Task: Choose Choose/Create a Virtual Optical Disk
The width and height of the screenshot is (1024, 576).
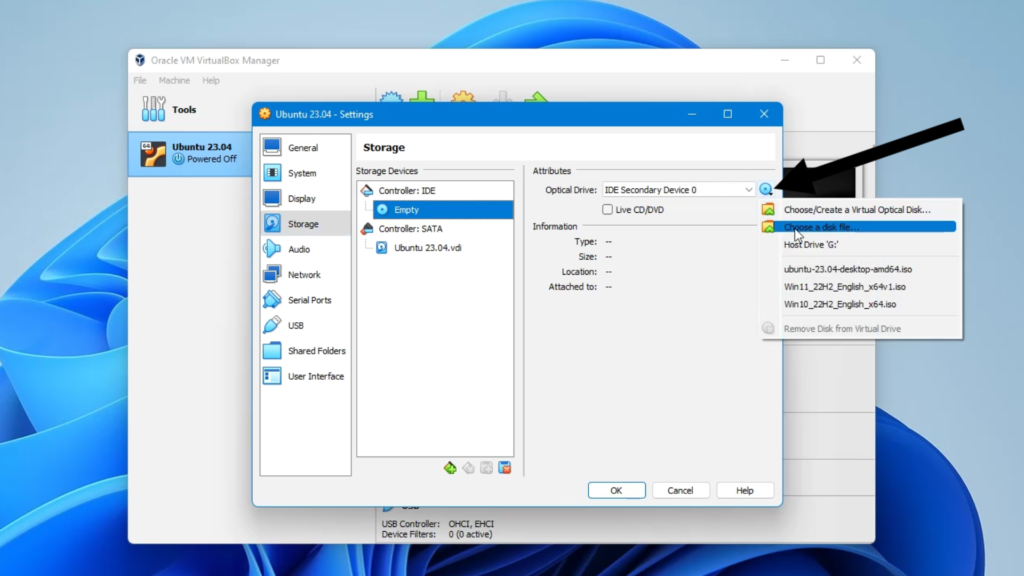Action: (859, 210)
